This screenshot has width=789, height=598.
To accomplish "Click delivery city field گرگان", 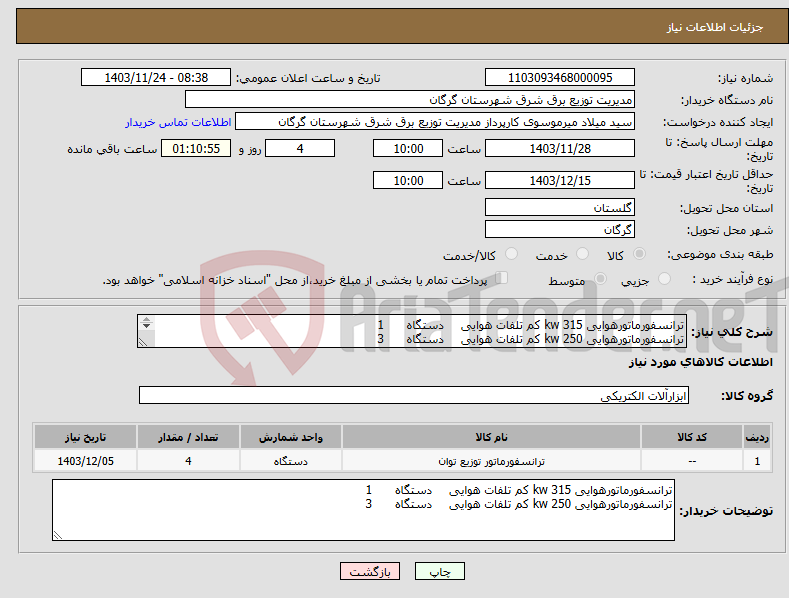I will point(560,230).
